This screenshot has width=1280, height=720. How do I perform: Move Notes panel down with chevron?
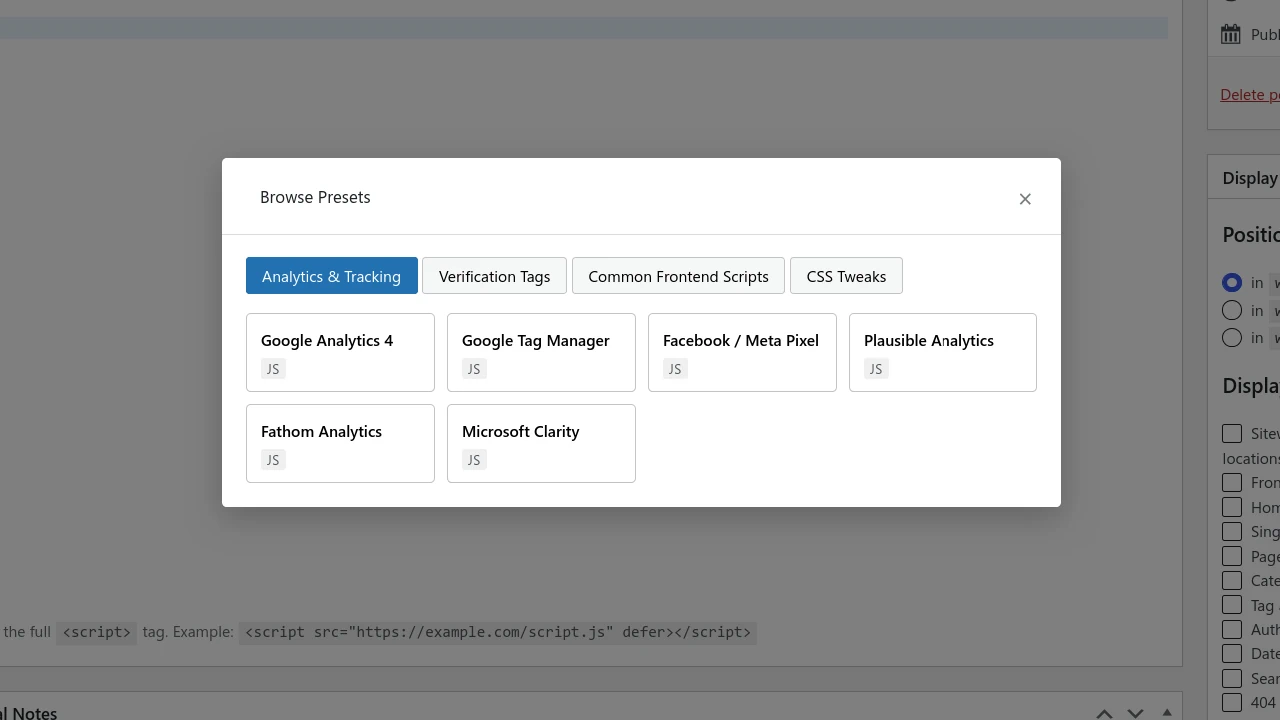point(1135,713)
